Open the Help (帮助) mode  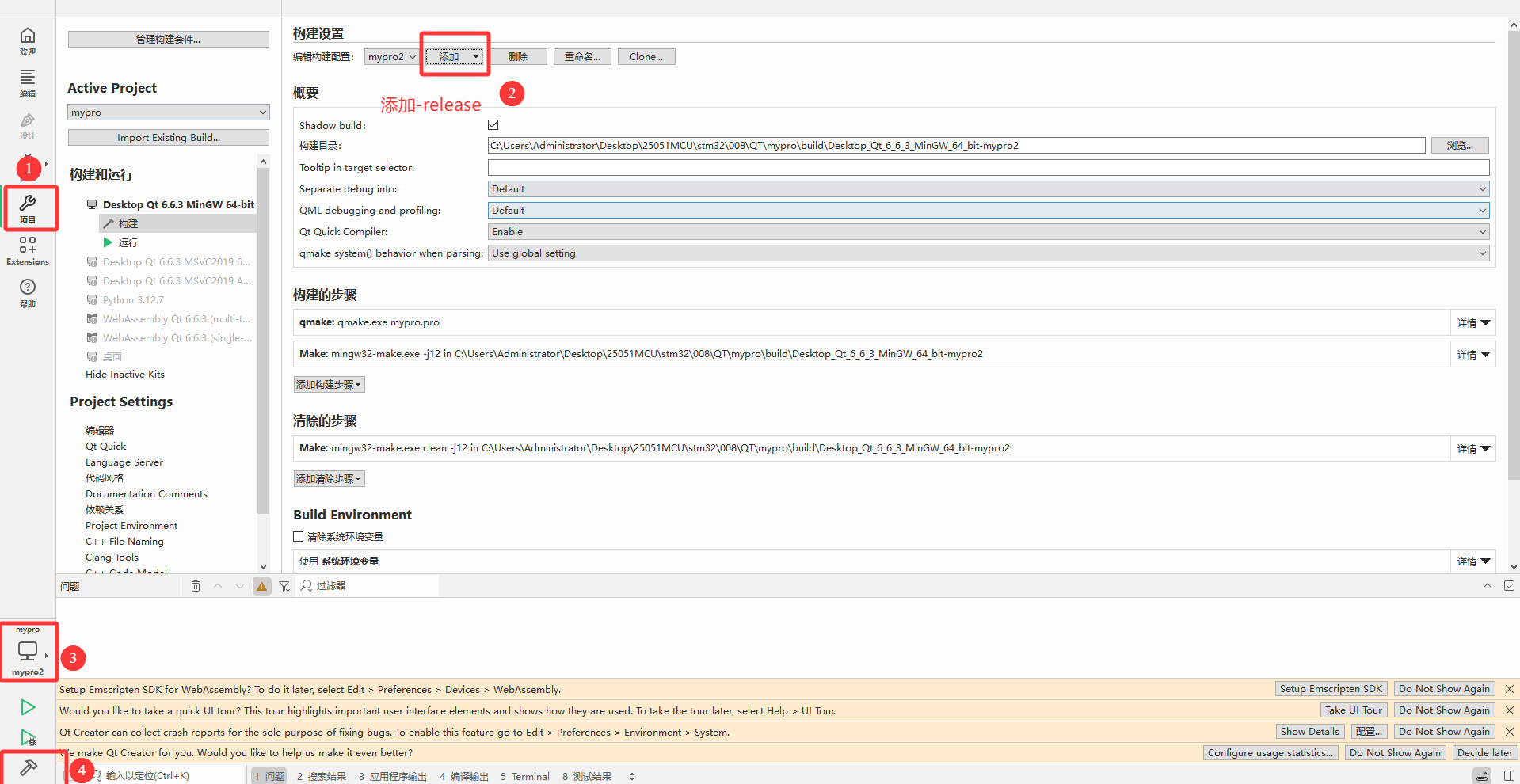pyautogui.click(x=28, y=292)
